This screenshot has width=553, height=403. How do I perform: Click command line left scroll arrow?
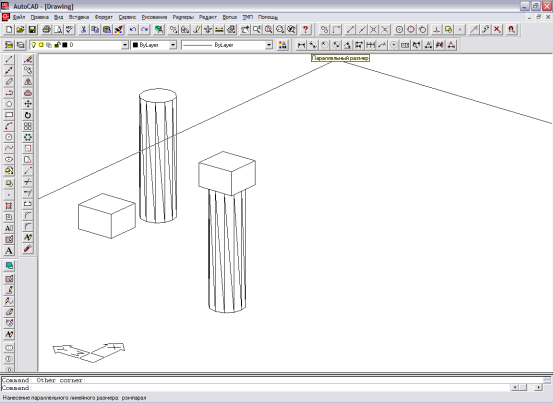click(515, 387)
